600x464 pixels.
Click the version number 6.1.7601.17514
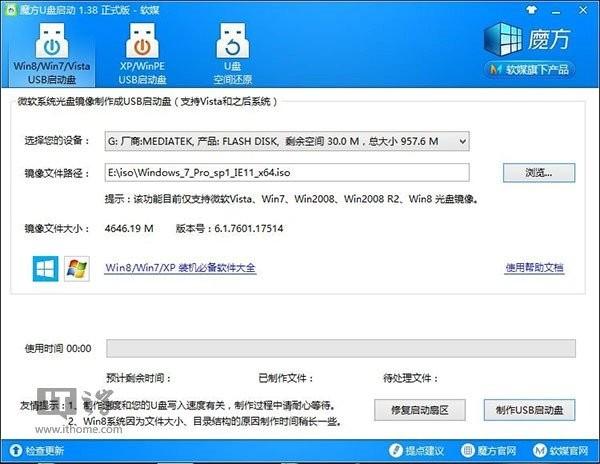(x=249, y=228)
